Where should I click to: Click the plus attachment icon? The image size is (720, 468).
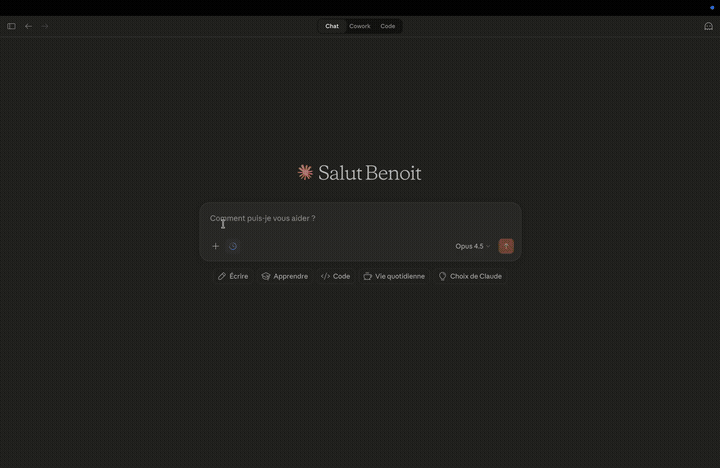point(215,246)
